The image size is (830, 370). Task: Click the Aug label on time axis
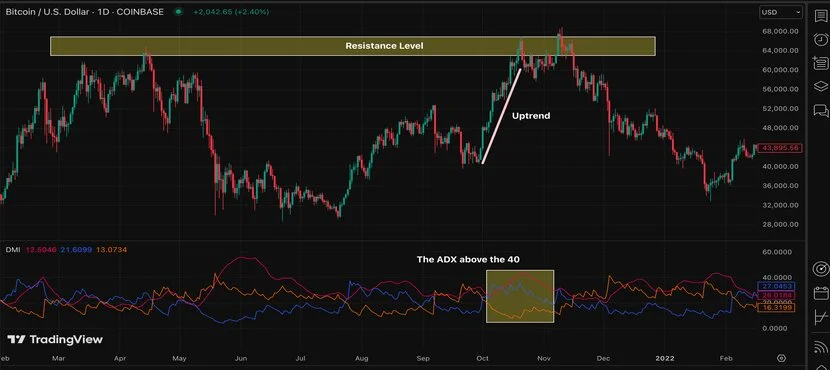tap(362, 358)
